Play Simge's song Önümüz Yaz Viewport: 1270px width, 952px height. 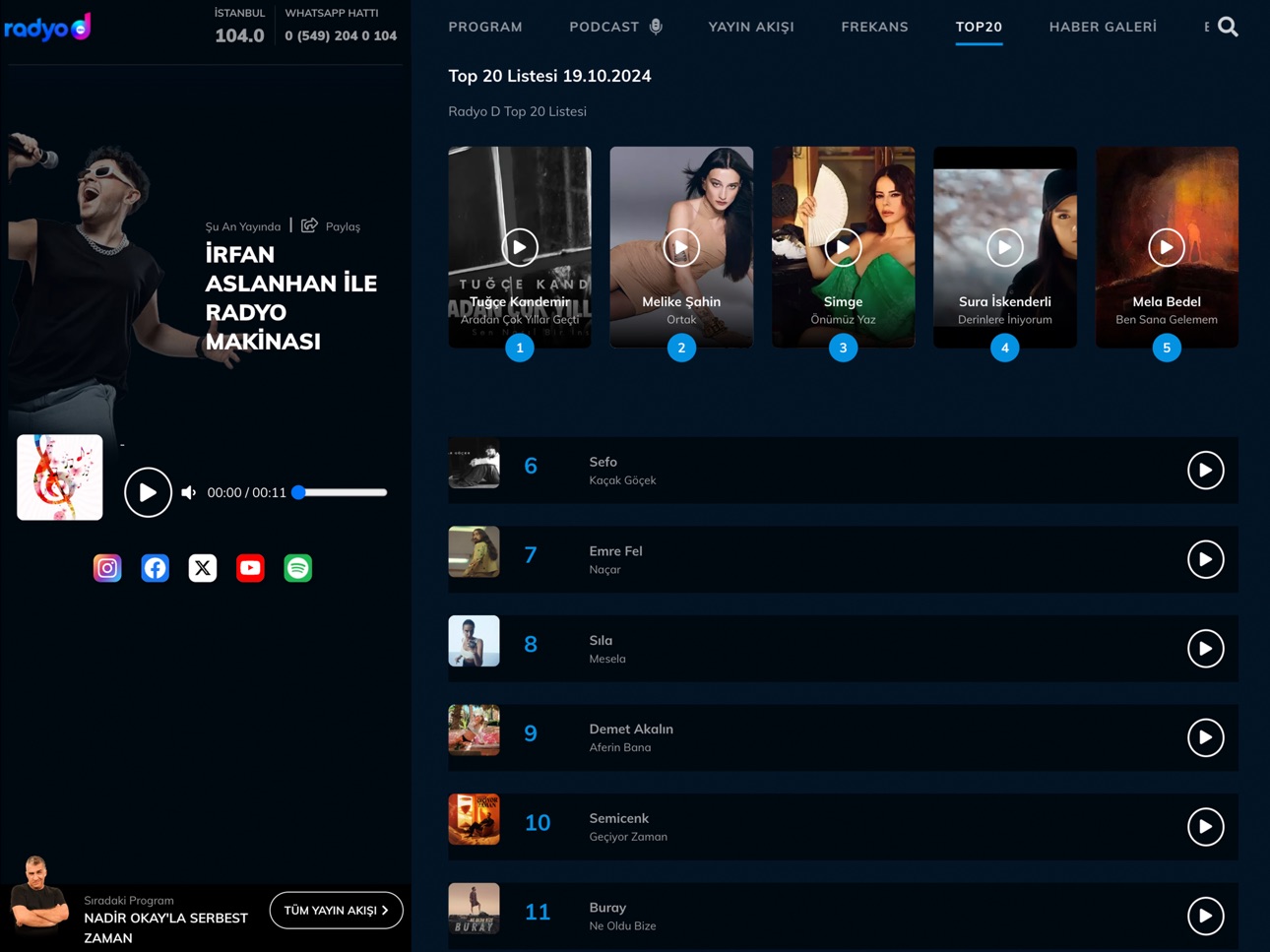843,247
